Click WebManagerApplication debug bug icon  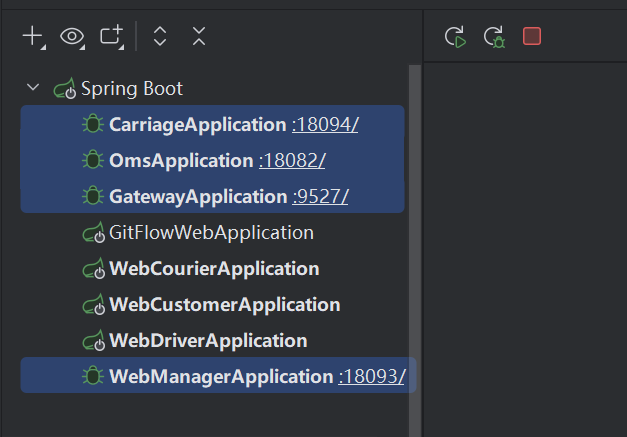[x=93, y=375]
